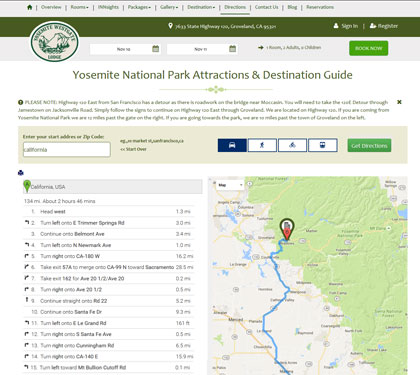Click the Register link

384,26
